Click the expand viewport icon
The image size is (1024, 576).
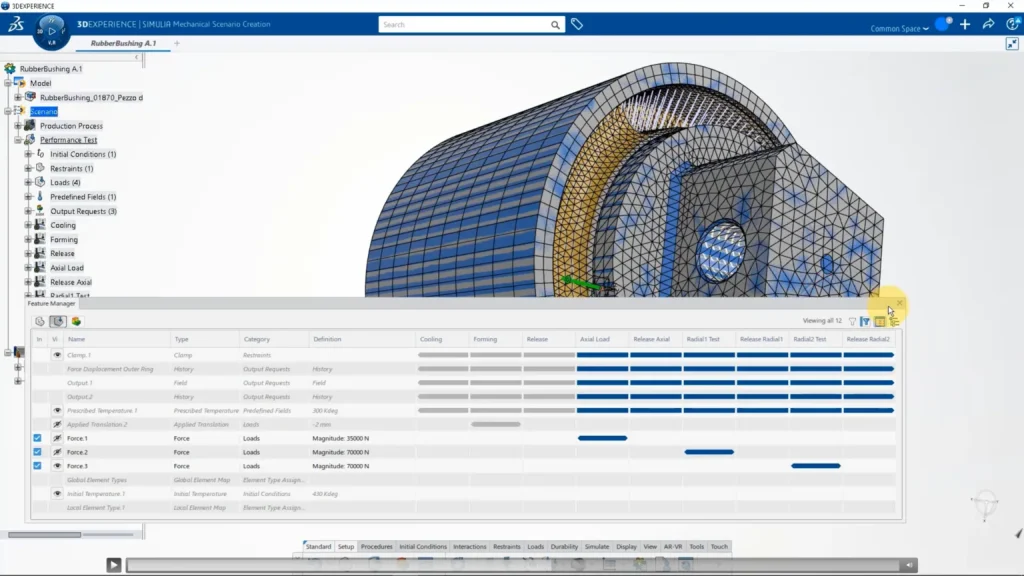point(1012,44)
